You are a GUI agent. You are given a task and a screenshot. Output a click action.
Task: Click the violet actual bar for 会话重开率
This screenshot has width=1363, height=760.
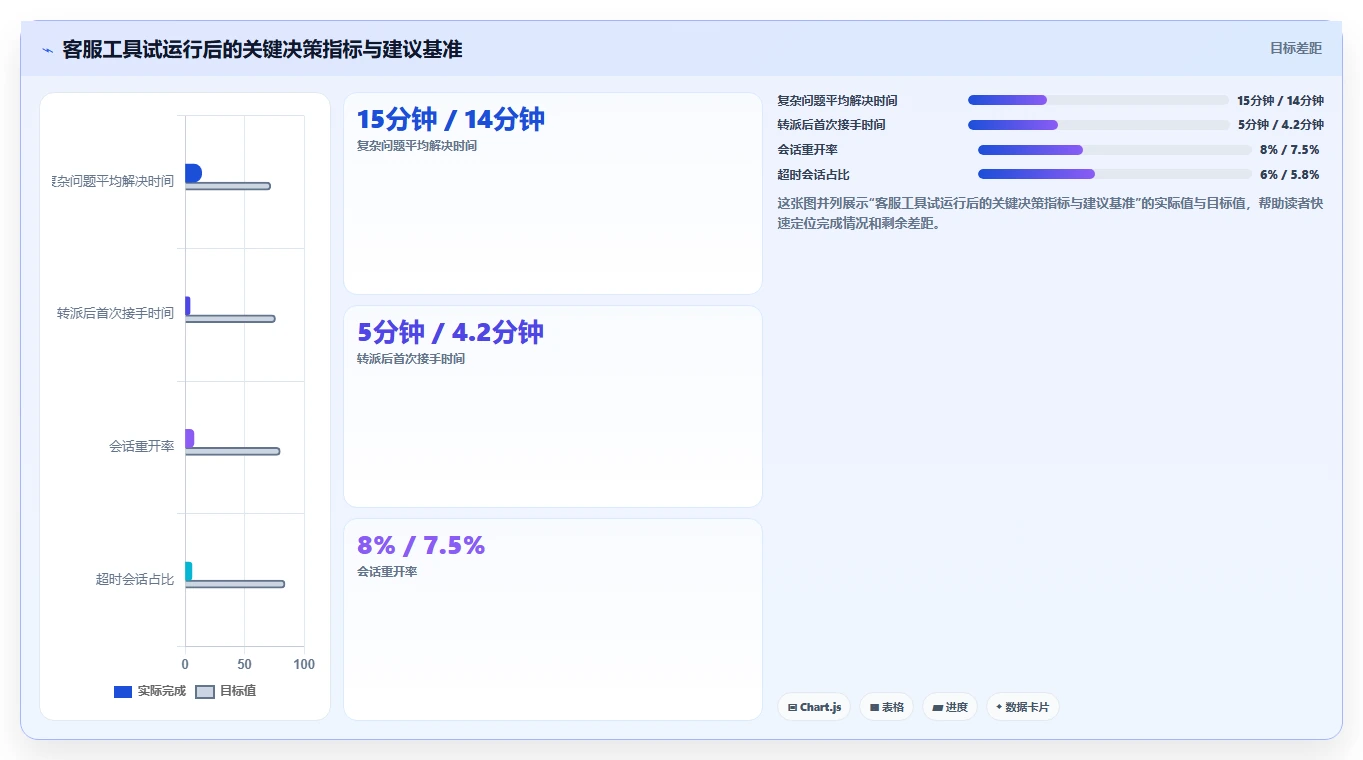click(x=189, y=439)
